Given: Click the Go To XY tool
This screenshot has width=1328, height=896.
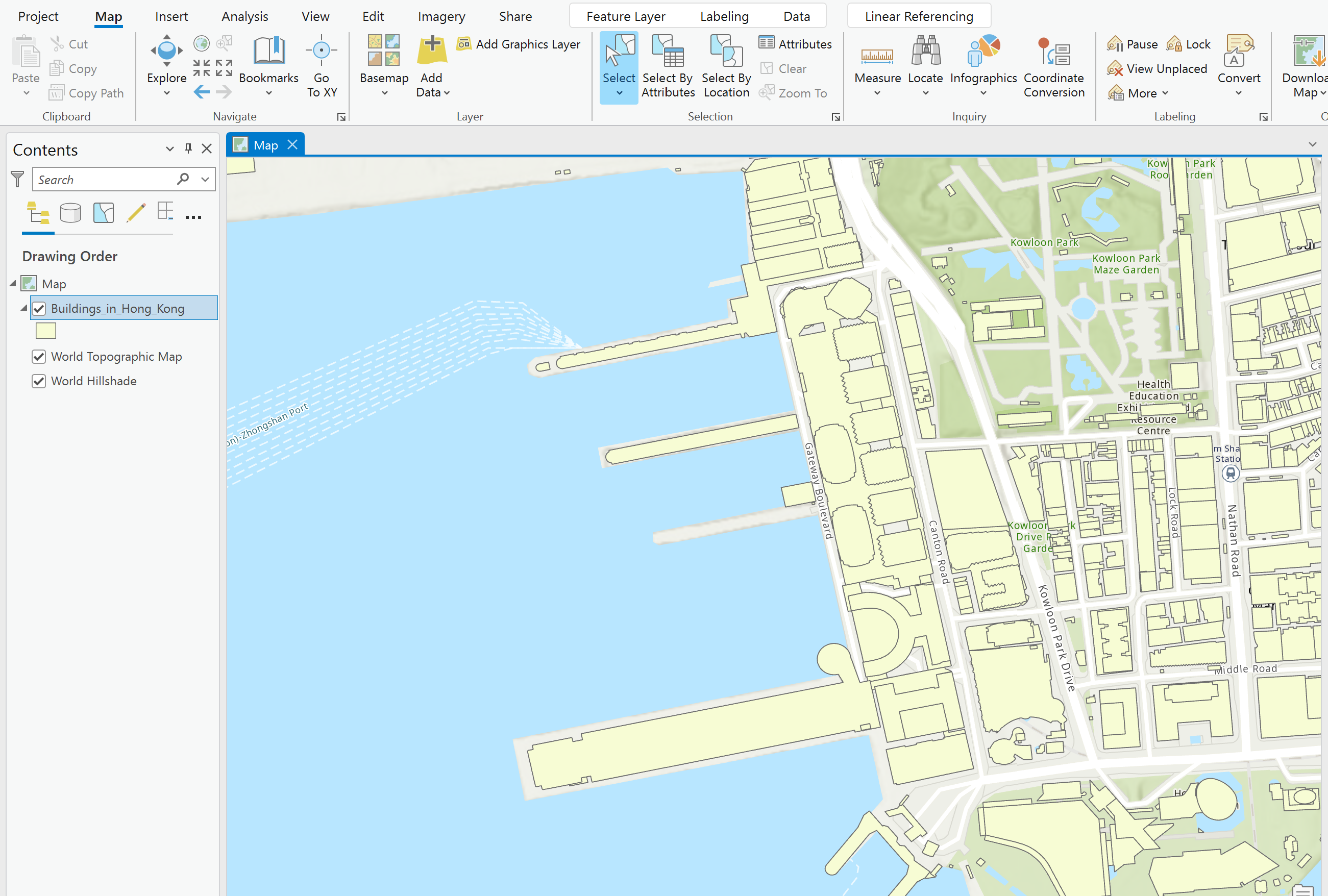Looking at the screenshot, I should pyautogui.click(x=321, y=66).
